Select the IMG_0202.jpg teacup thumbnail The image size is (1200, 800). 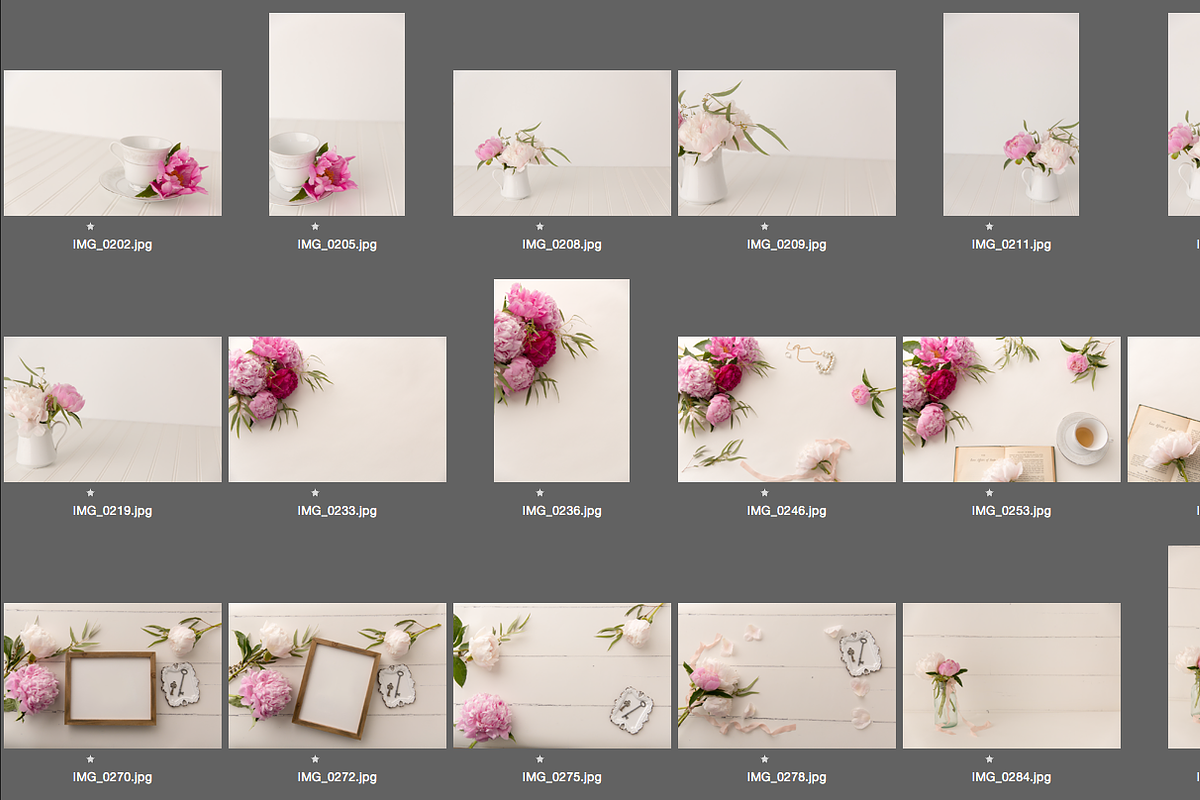pos(113,143)
